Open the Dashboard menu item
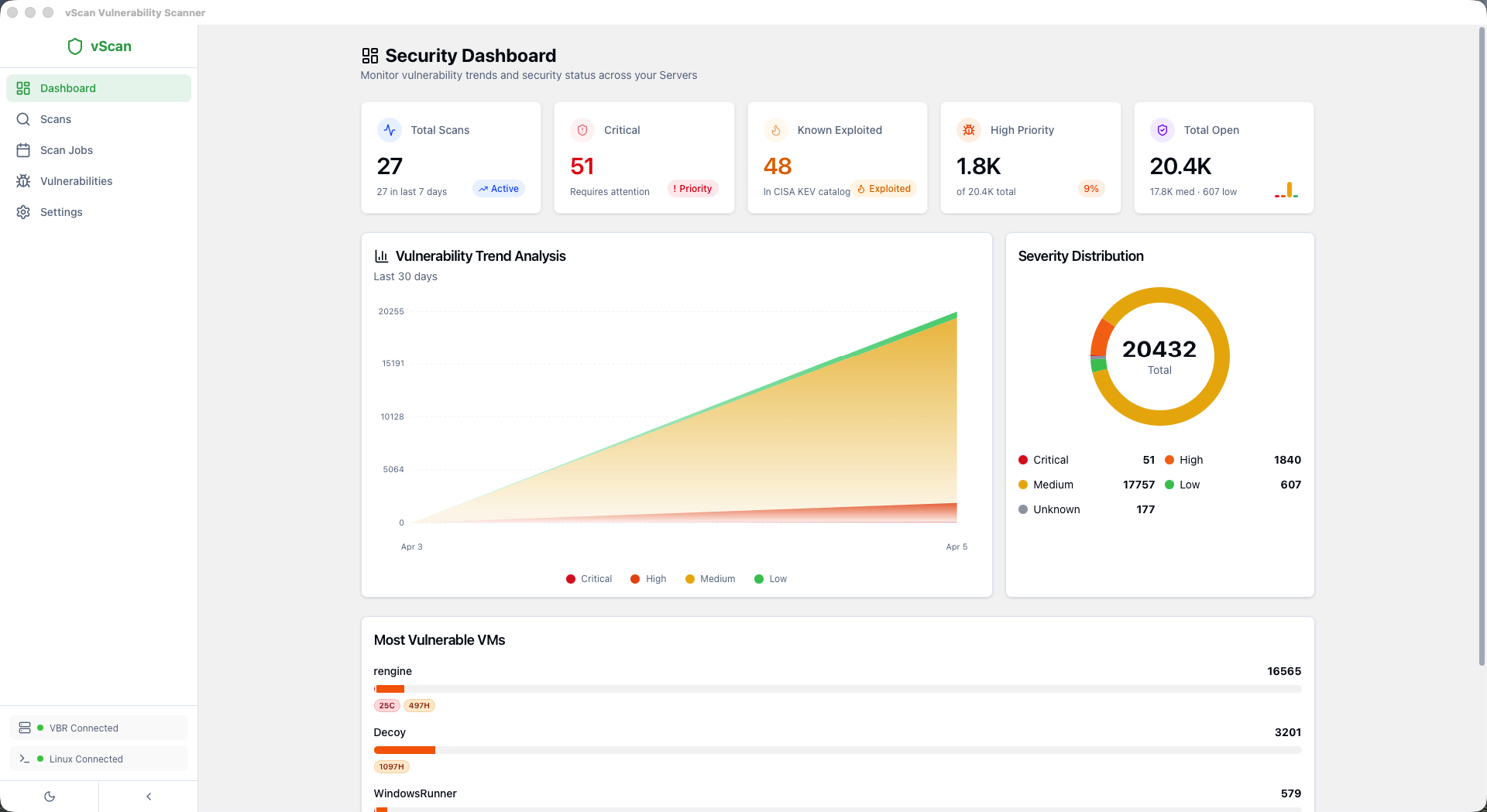 point(98,88)
